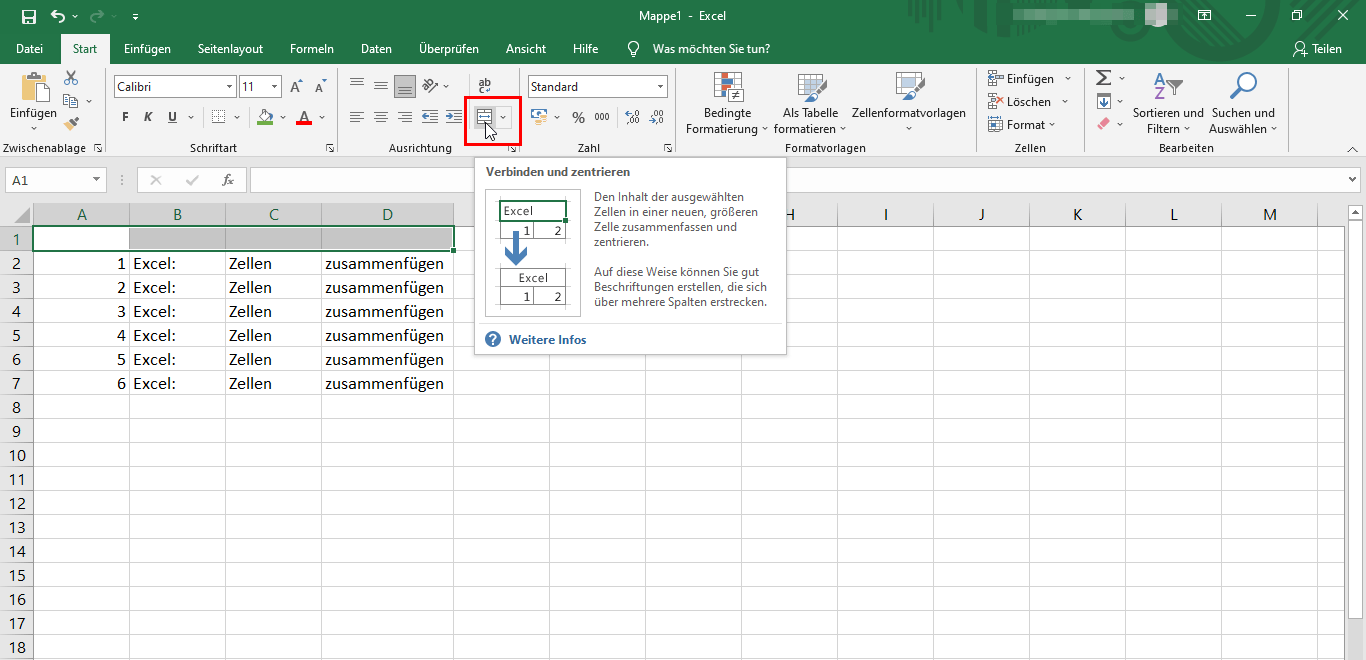Screen dimensions: 1366x660
Task: Expand the name box A1 dropdown
Action: click(x=97, y=180)
